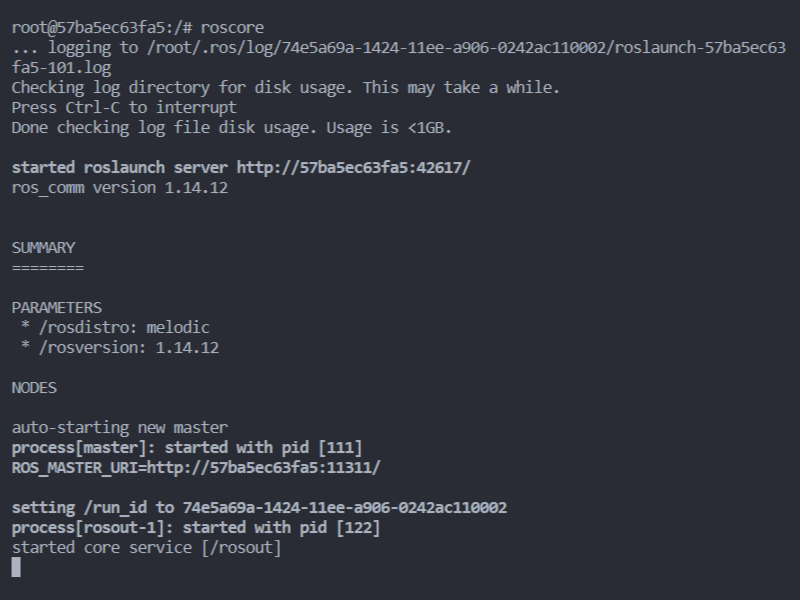The height and width of the screenshot is (600, 800).
Task: Click the process[rosout-1] pid [122] line
Action: pyautogui.click(x=196, y=528)
